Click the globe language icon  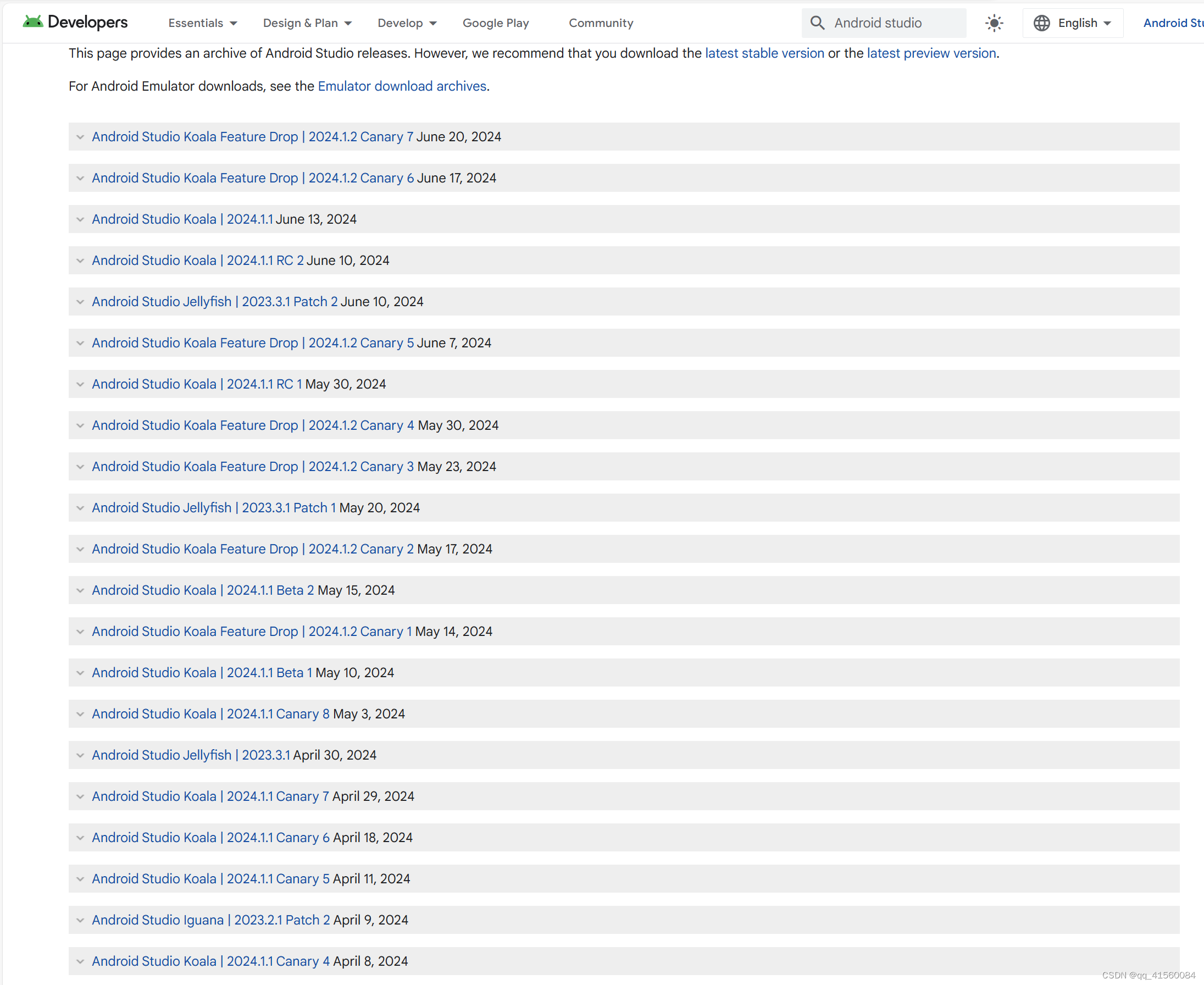point(1041,23)
